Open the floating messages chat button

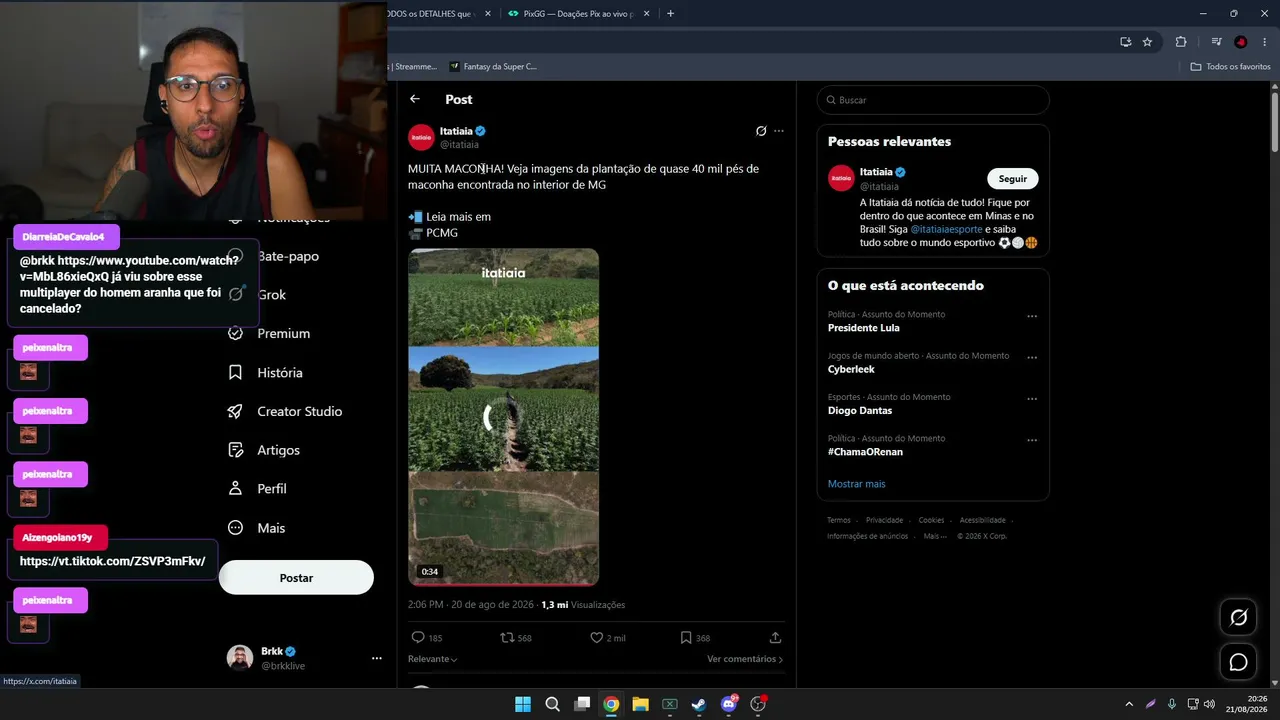coord(1238,662)
